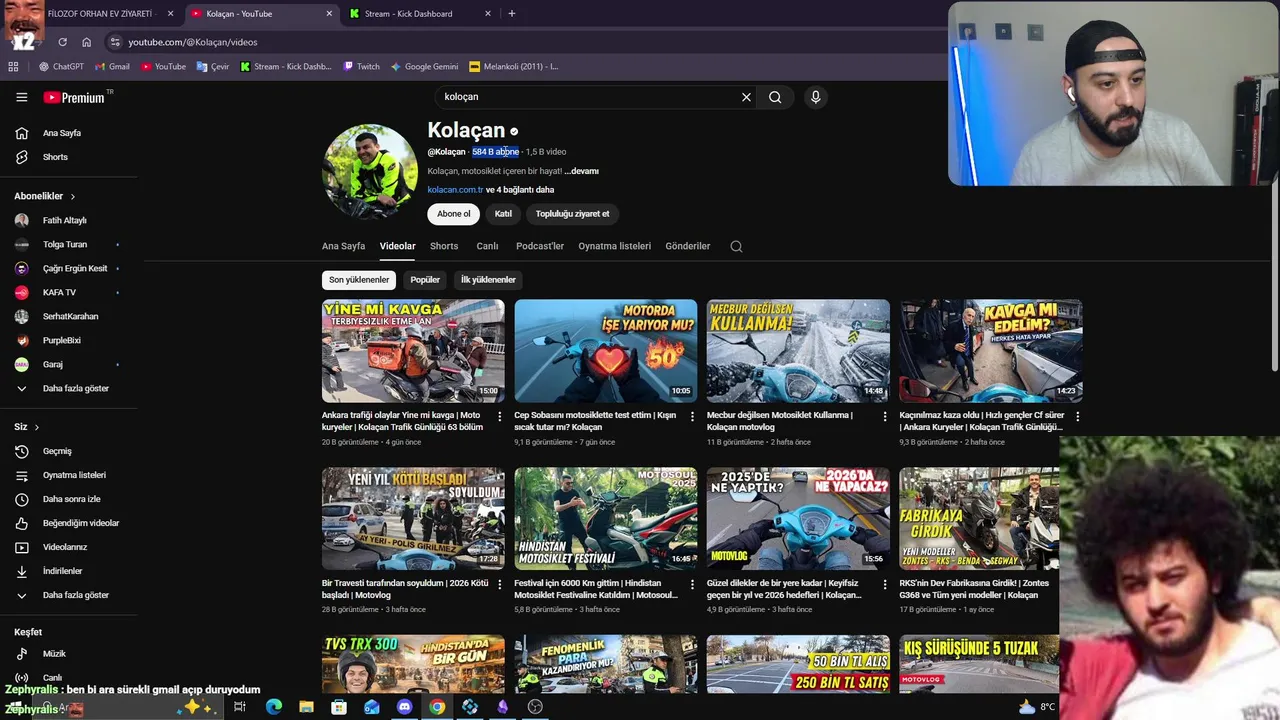Open Google Gemini bookmark
Viewport: 1280px width, 720px height.
(x=424, y=67)
